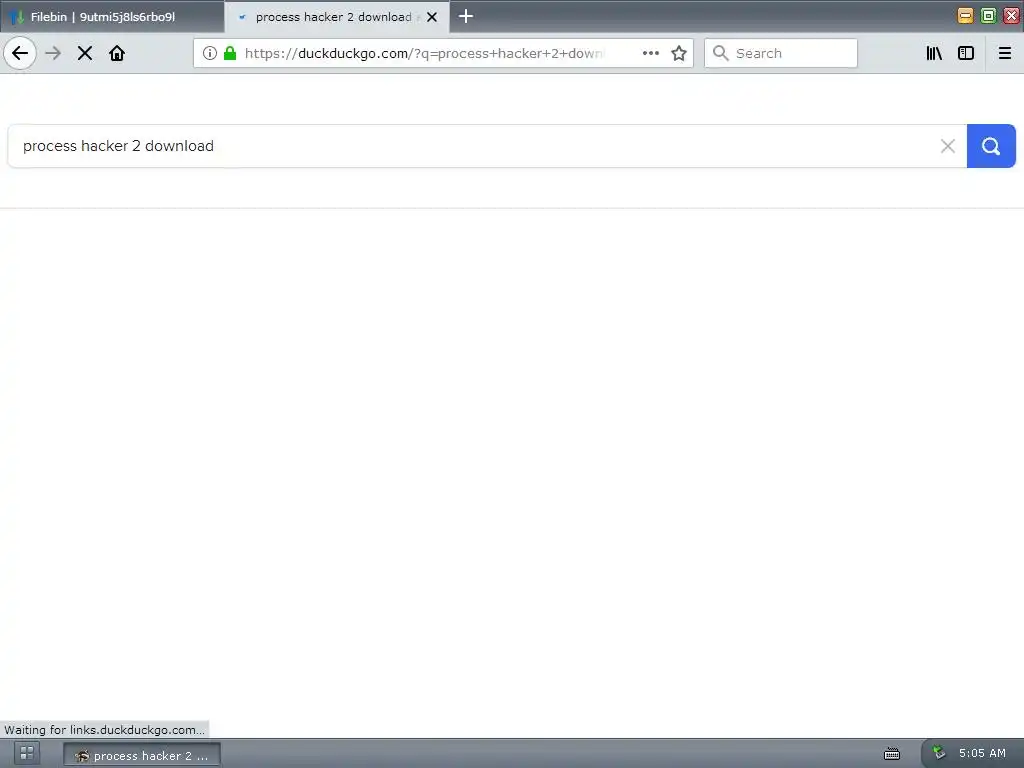1024x768 pixels.
Task: Open the on-screen keyboard tray icon
Action: (x=891, y=754)
